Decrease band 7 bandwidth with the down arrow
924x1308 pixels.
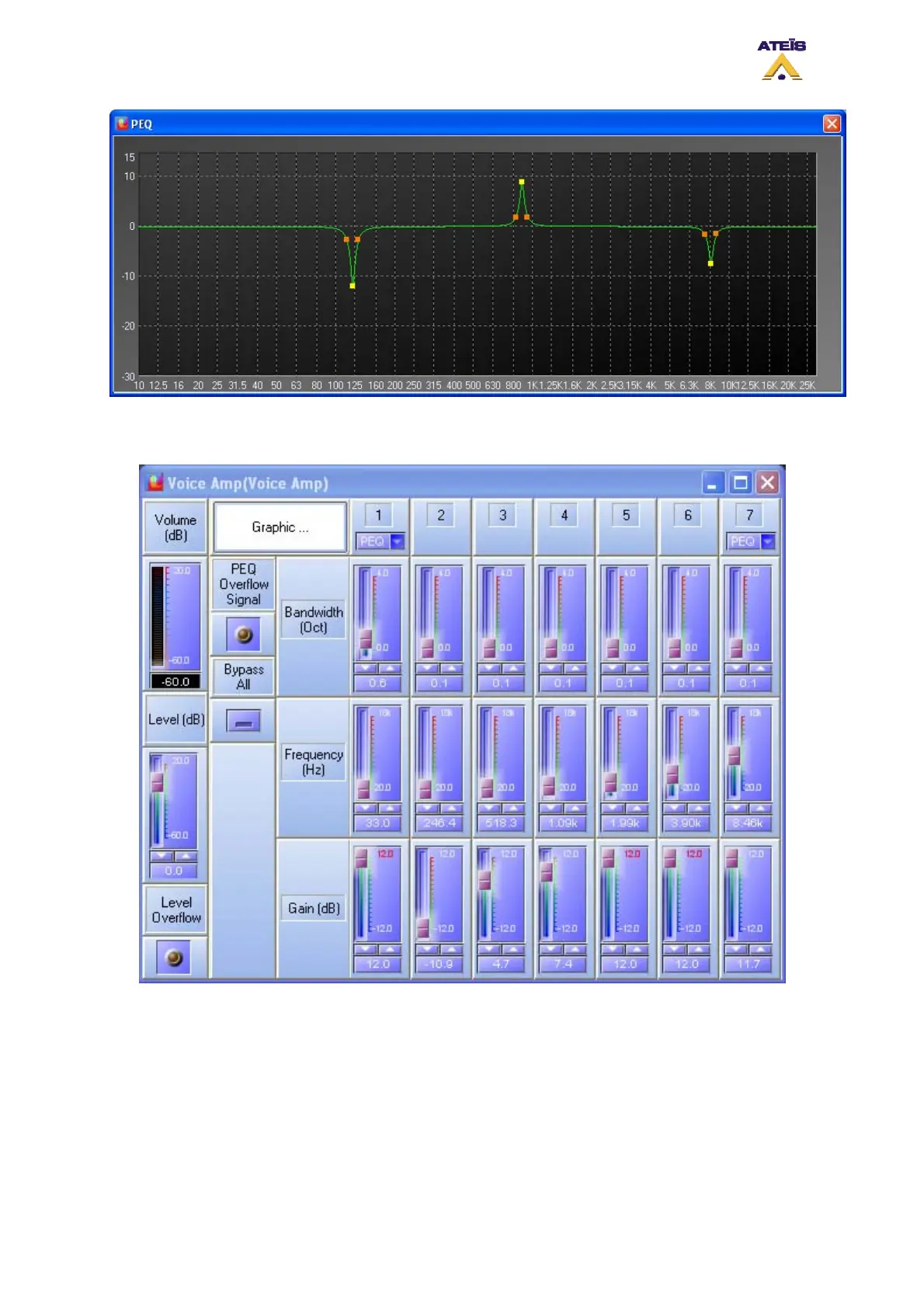point(736,669)
